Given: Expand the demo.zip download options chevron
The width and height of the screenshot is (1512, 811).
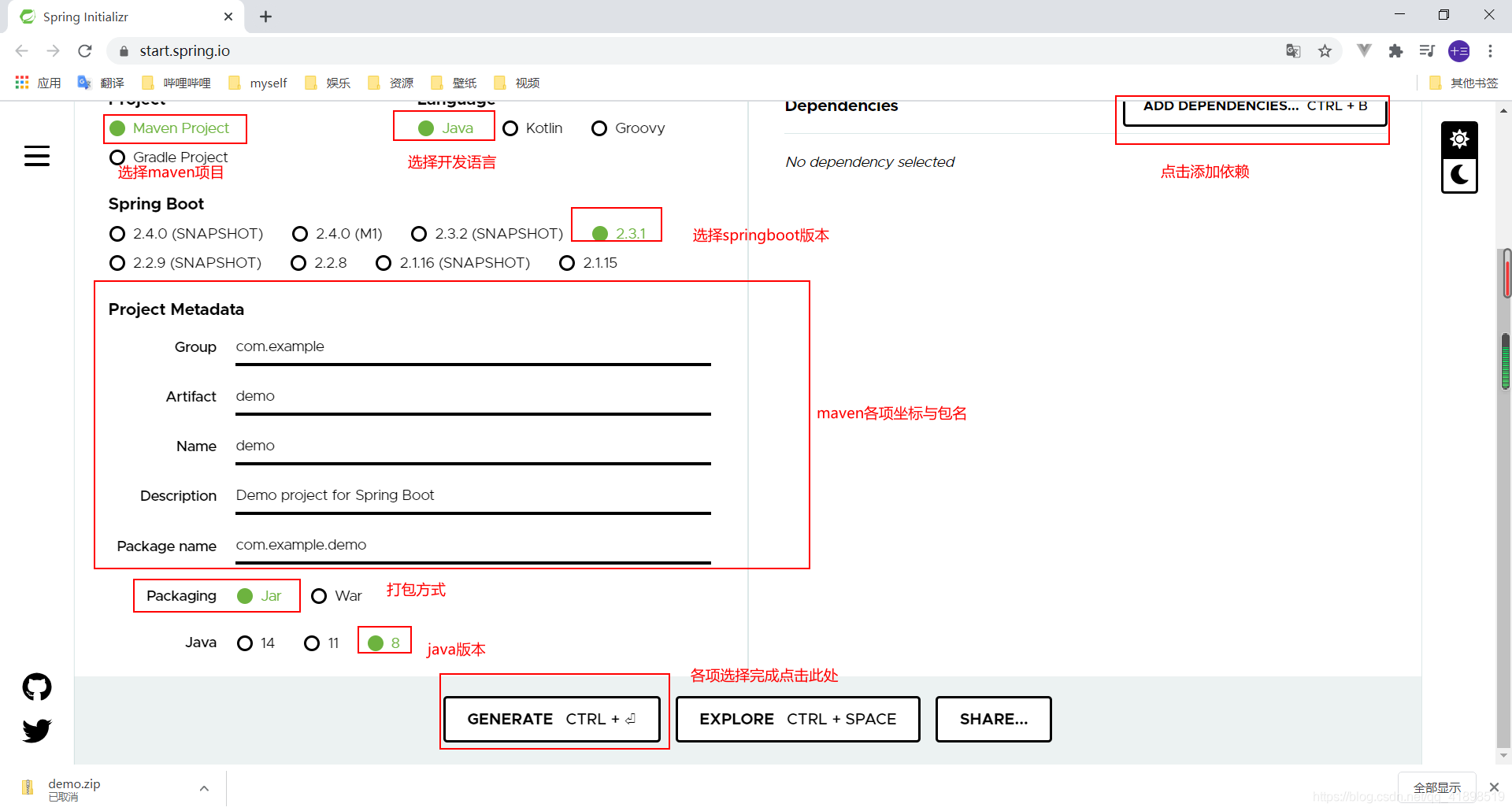Looking at the screenshot, I should pyautogui.click(x=204, y=788).
